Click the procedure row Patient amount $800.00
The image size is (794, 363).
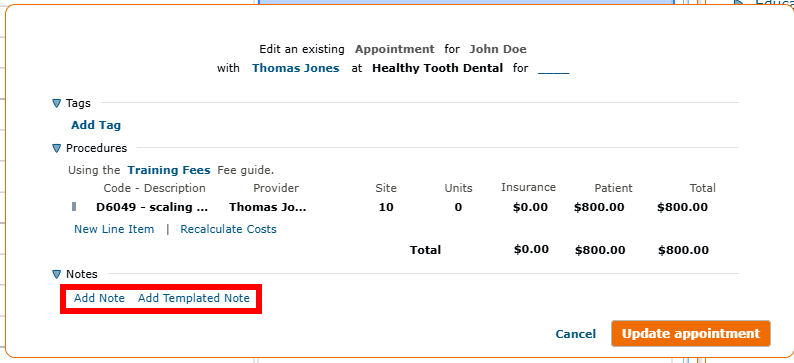[x=599, y=207]
